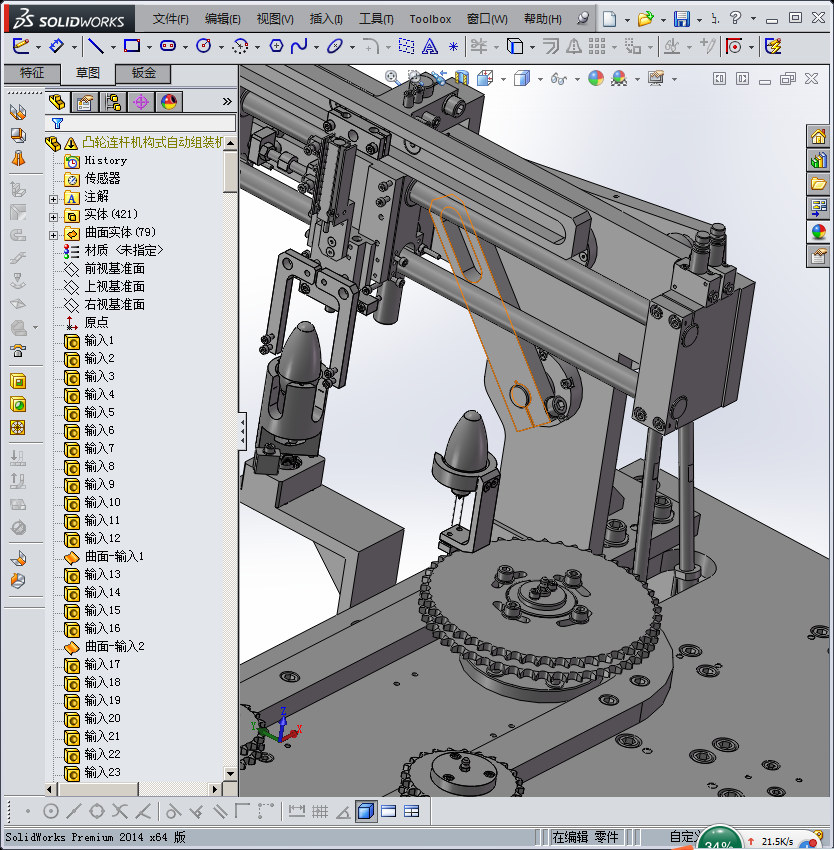Expand the 实体(421) folder in the tree

pyautogui.click(x=54, y=215)
